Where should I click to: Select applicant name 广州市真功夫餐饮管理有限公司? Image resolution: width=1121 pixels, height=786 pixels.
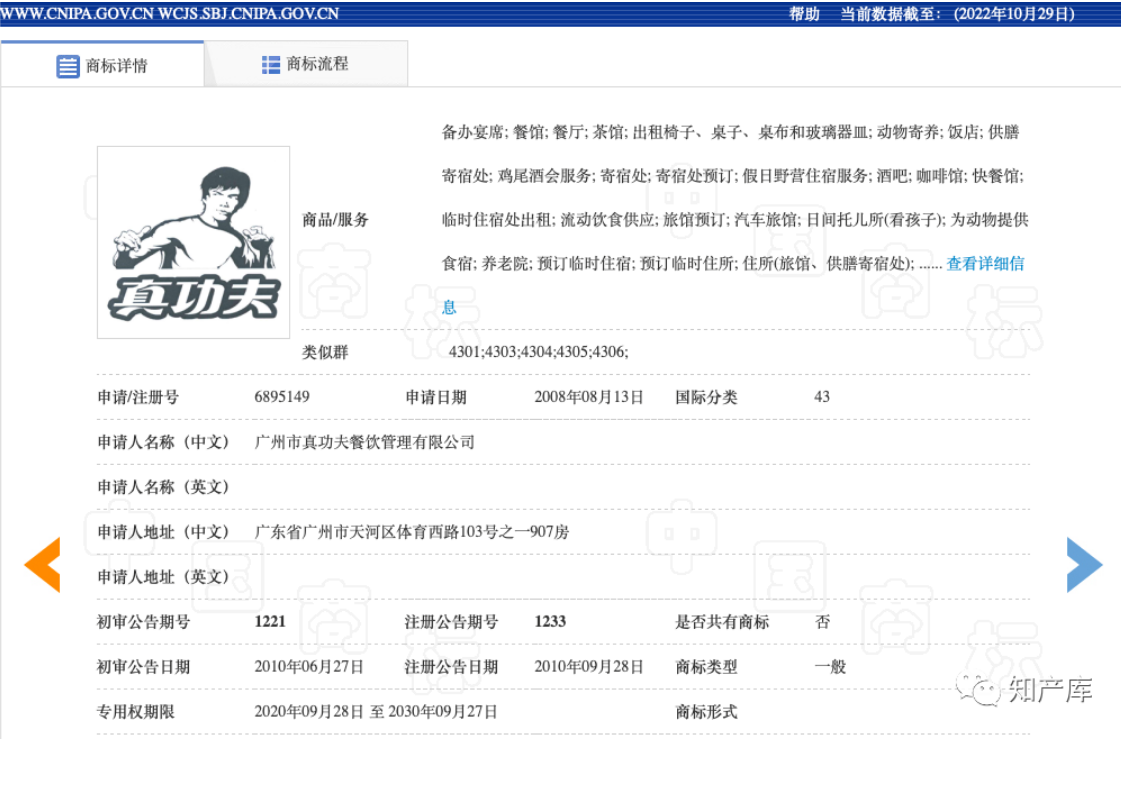(365, 442)
